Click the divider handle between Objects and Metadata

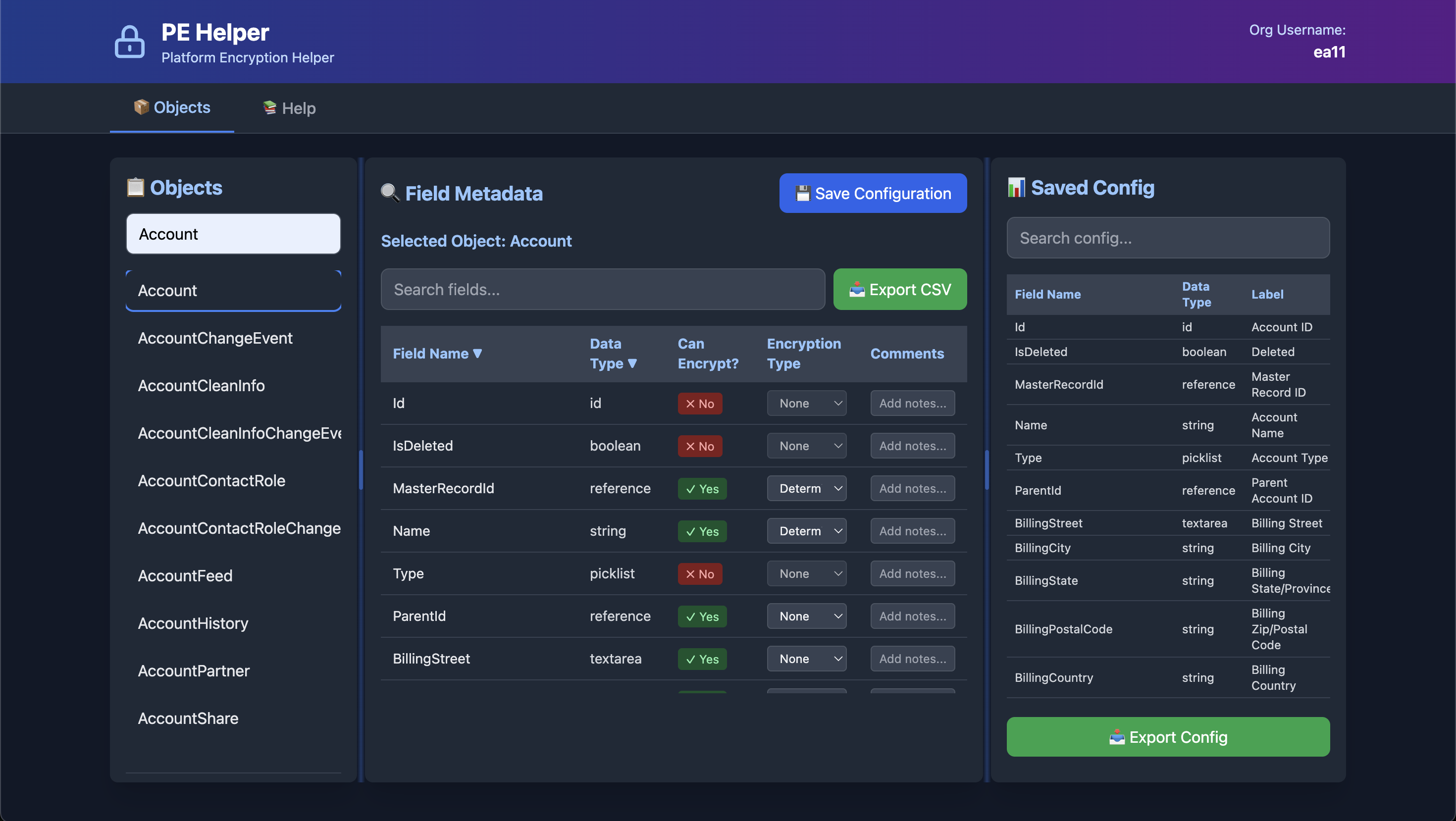(x=361, y=469)
